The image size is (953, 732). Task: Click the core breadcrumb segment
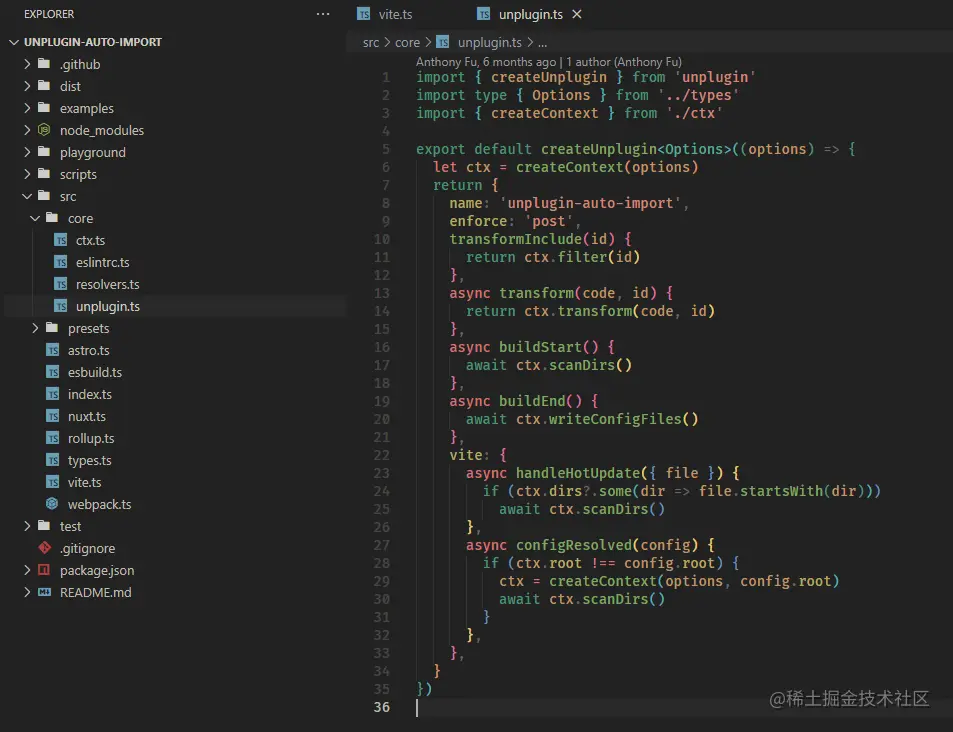tap(407, 43)
